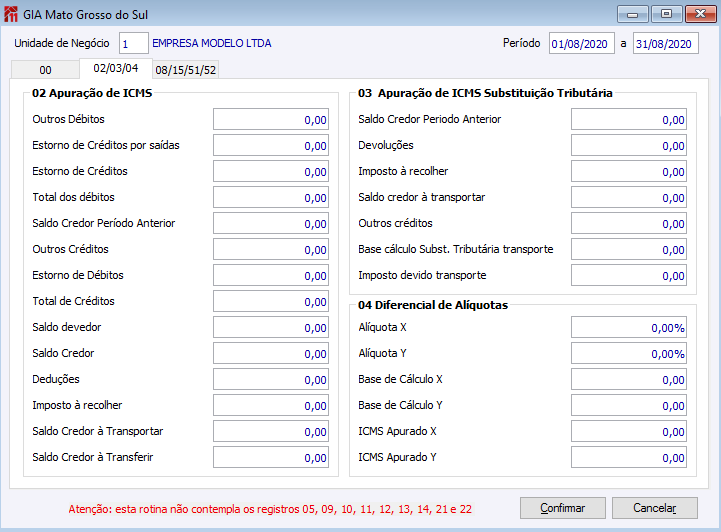The image size is (721, 532).
Task: Select Base cálculo Subst. Tributária transporte field
Action: (629, 250)
